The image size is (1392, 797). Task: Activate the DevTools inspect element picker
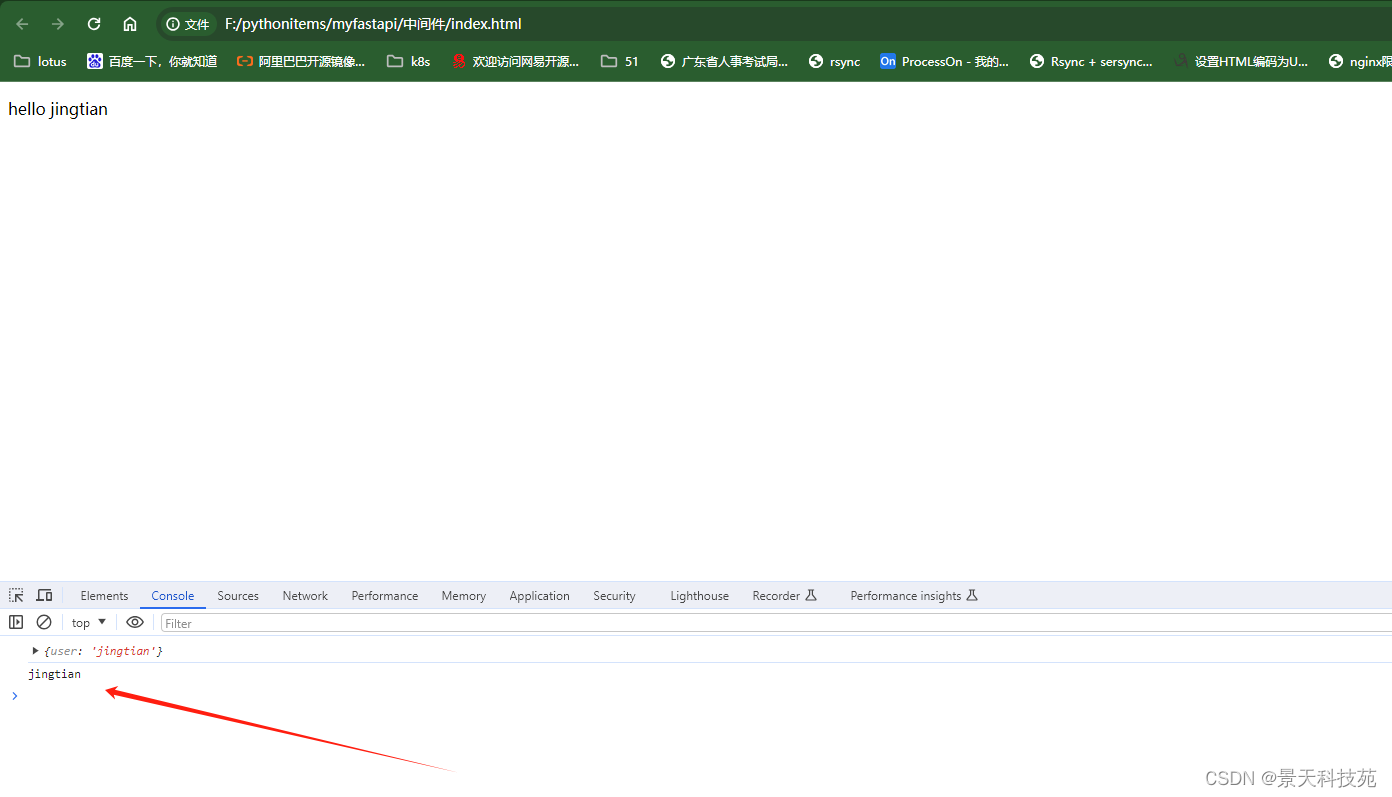click(x=16, y=595)
